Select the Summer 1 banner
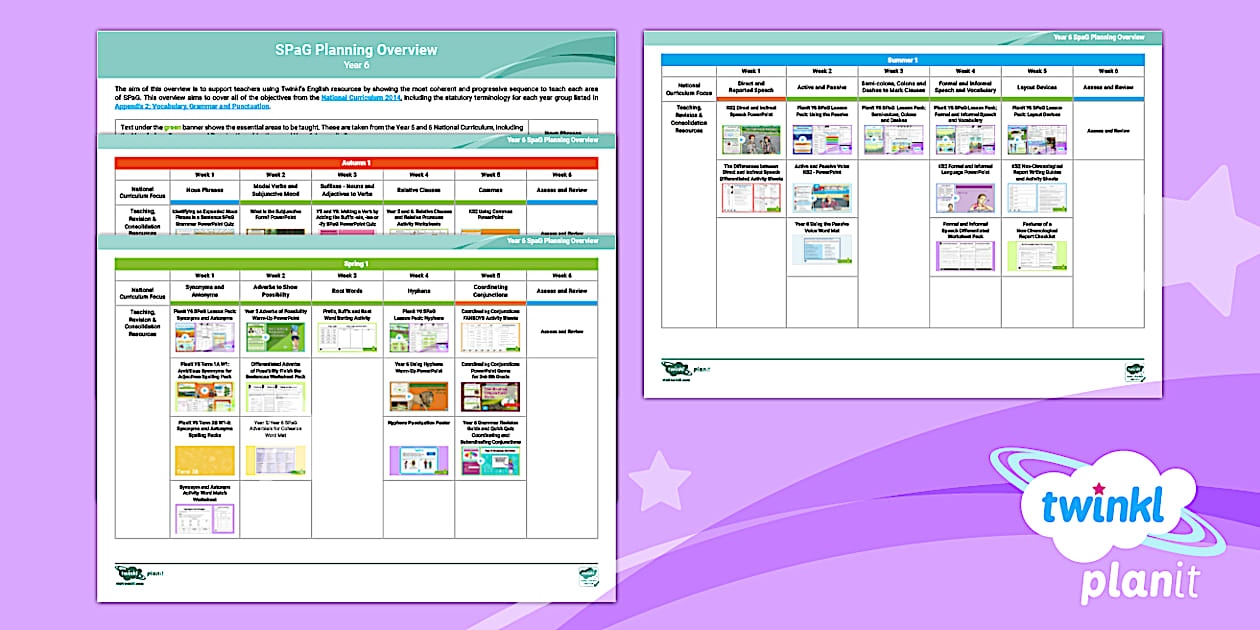This screenshot has width=1260, height=630. coord(905,57)
